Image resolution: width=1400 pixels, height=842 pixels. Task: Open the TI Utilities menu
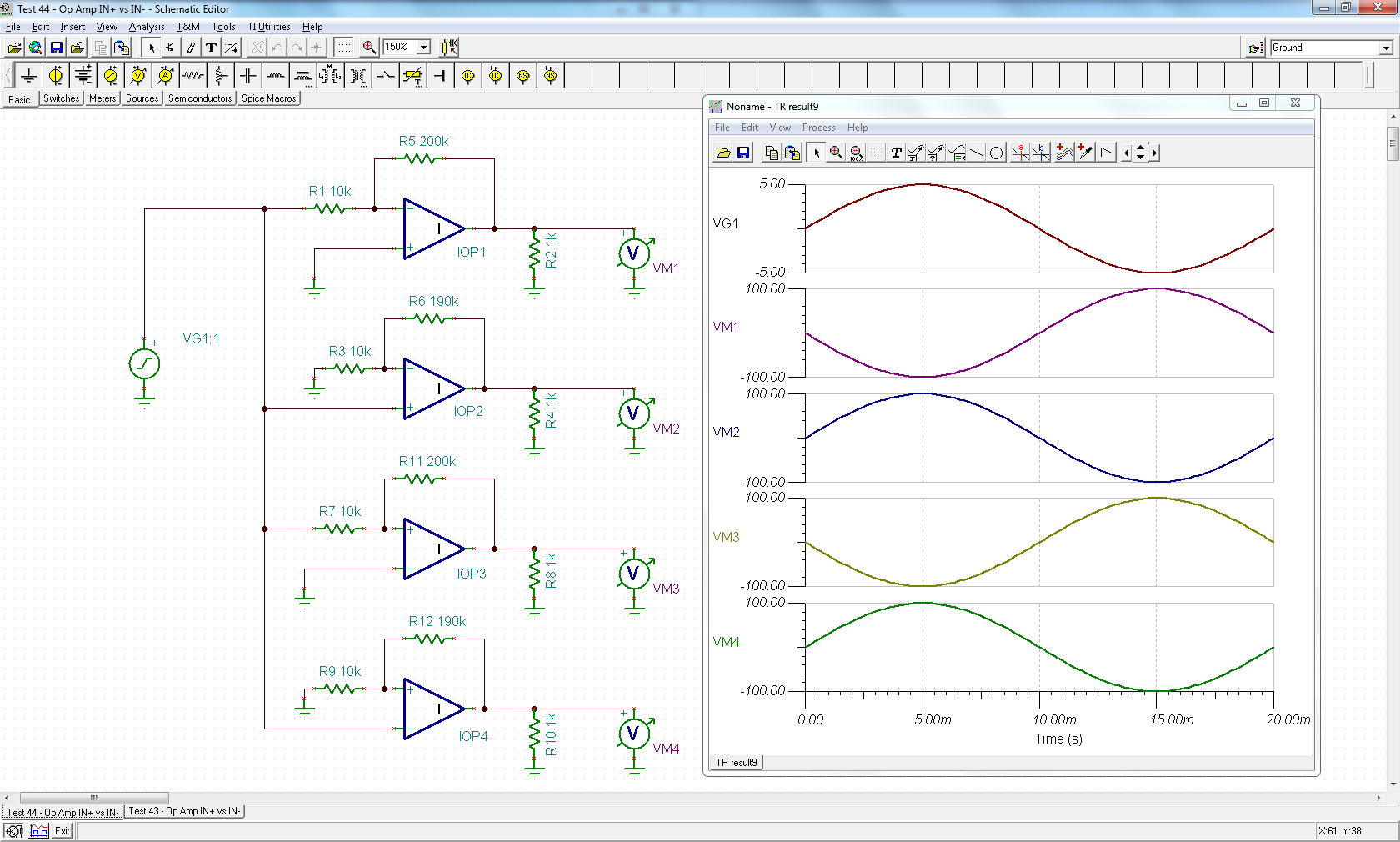pos(268,27)
